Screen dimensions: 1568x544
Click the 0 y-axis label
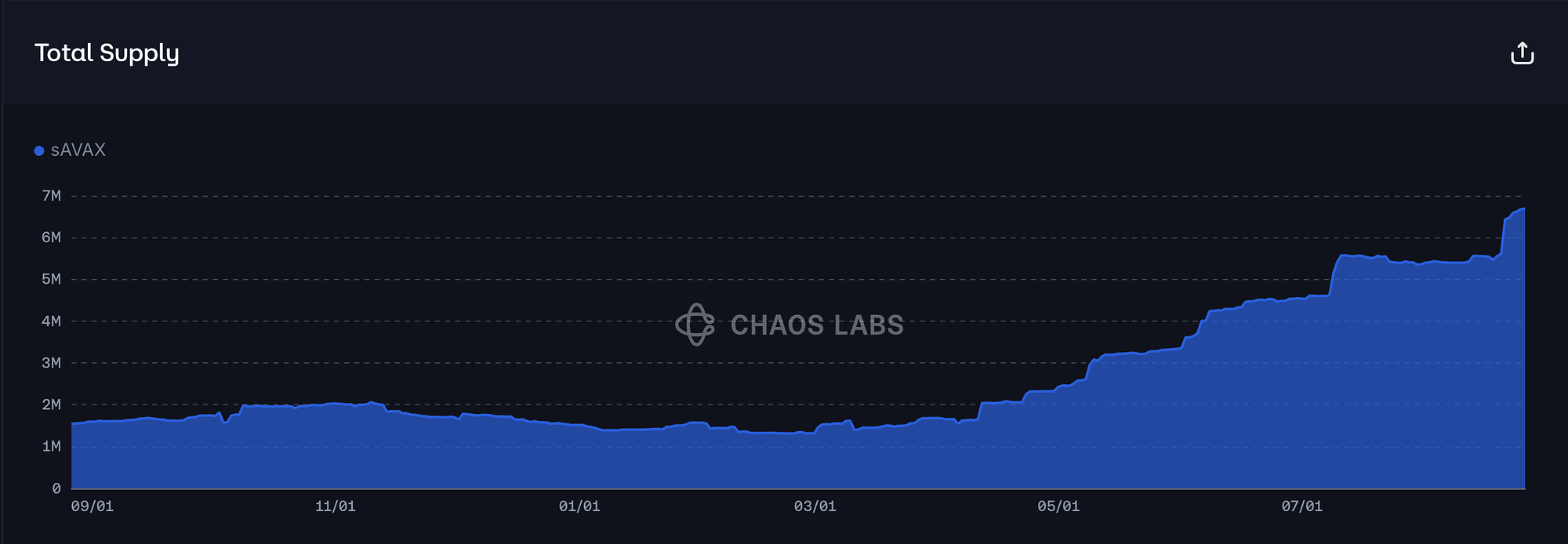click(56, 488)
